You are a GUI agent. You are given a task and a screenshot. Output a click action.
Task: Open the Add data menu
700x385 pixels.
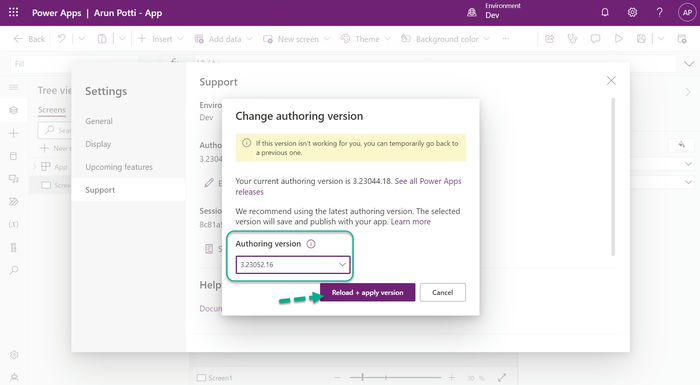223,39
